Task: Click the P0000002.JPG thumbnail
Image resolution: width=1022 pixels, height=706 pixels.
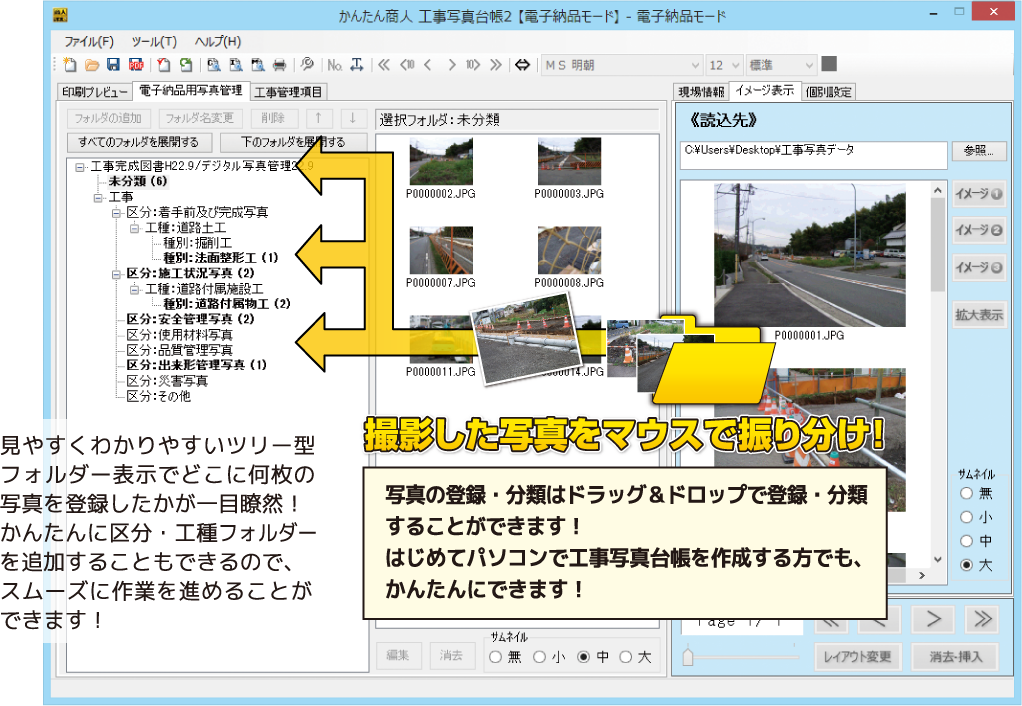Action: click(x=441, y=161)
